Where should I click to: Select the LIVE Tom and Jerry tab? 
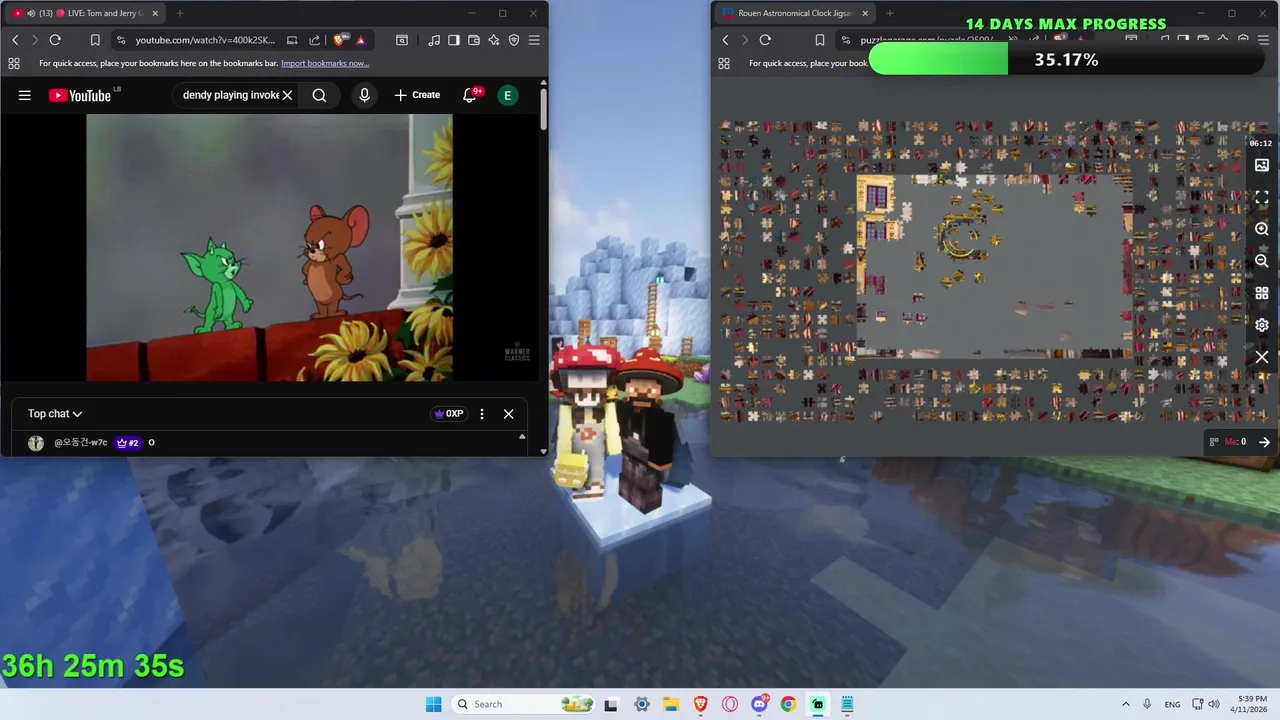coord(86,13)
